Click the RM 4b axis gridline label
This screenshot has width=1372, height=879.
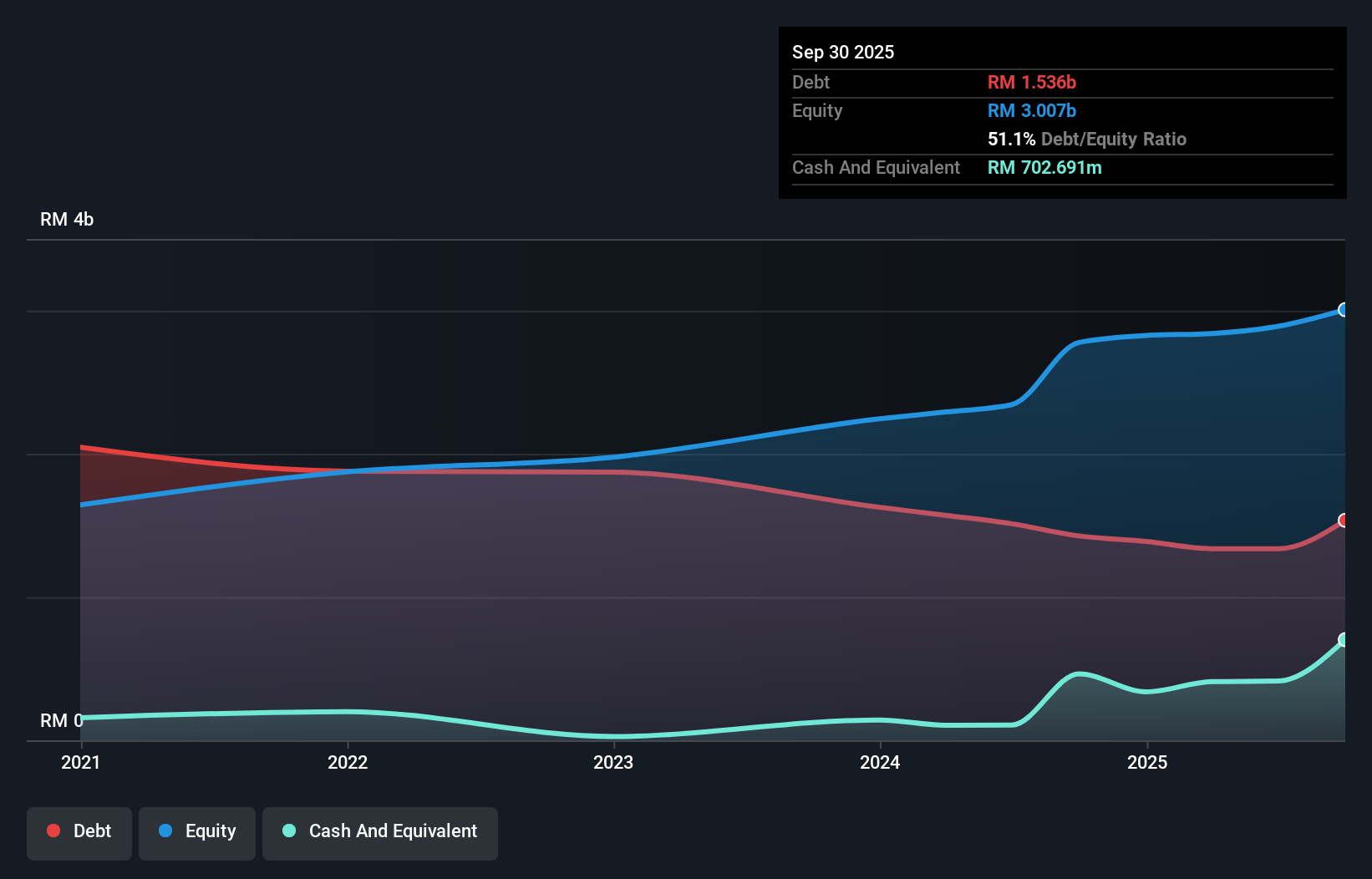(67, 219)
